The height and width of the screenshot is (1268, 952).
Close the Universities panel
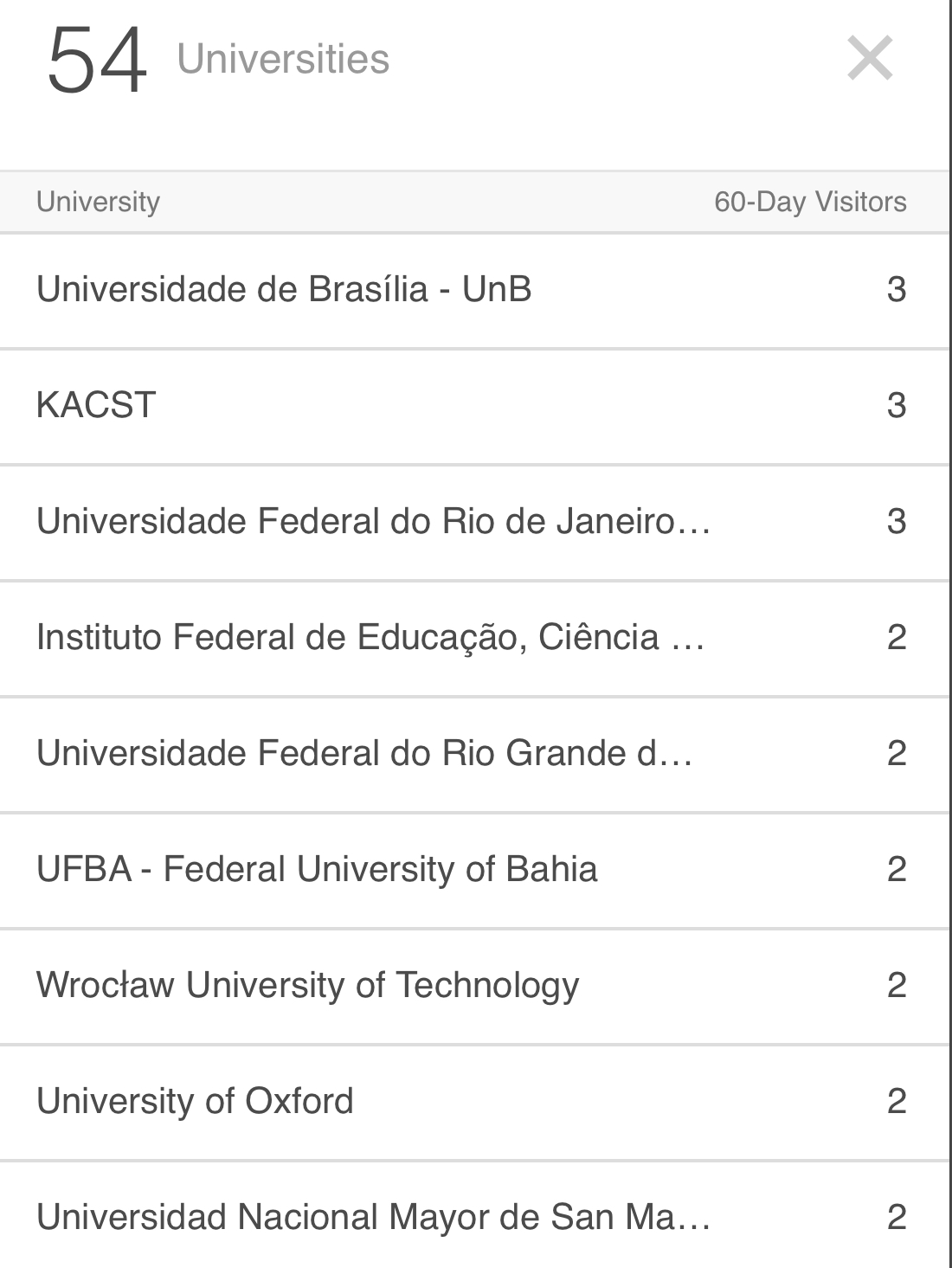pyautogui.click(x=869, y=59)
